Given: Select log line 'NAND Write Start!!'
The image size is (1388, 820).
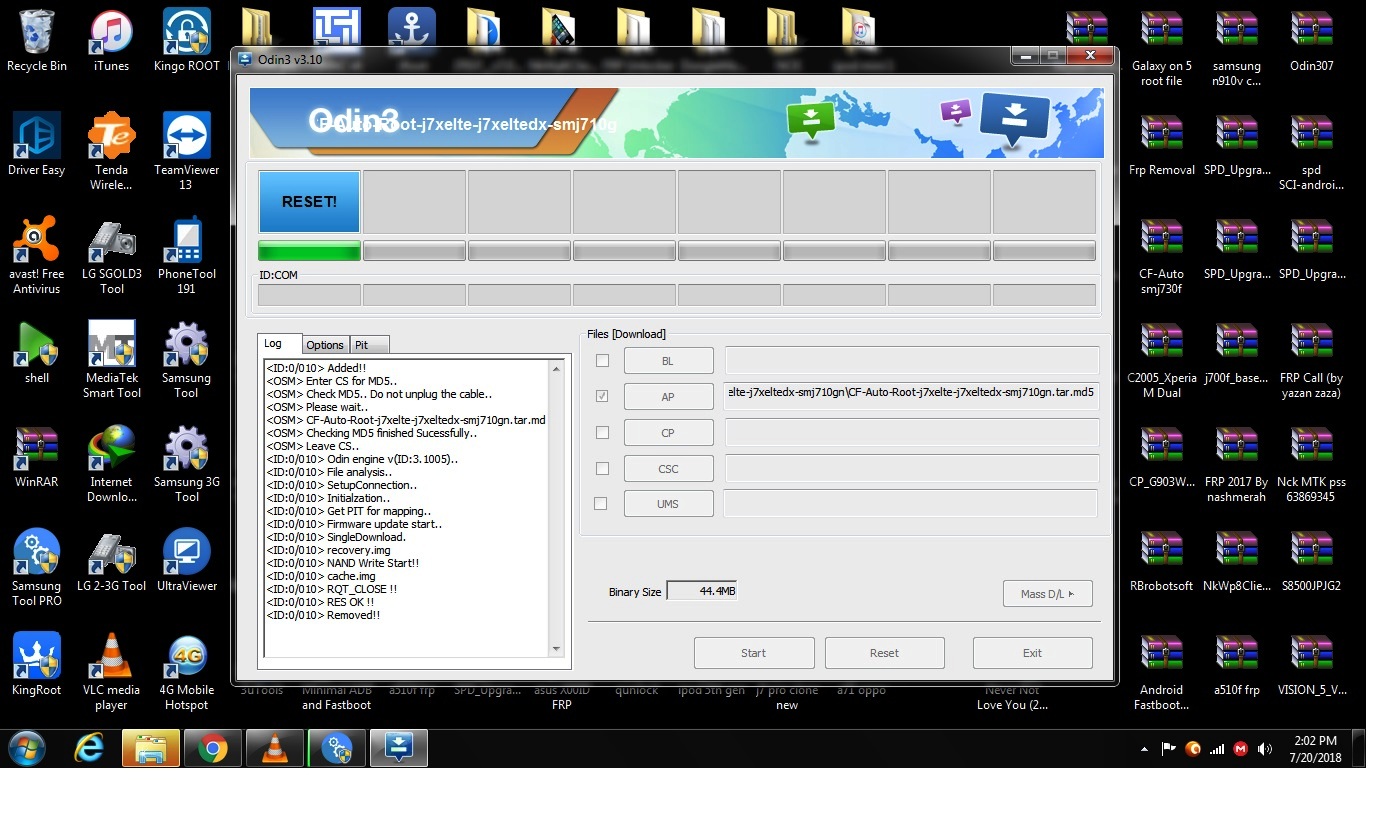Looking at the screenshot, I should coord(343,563).
